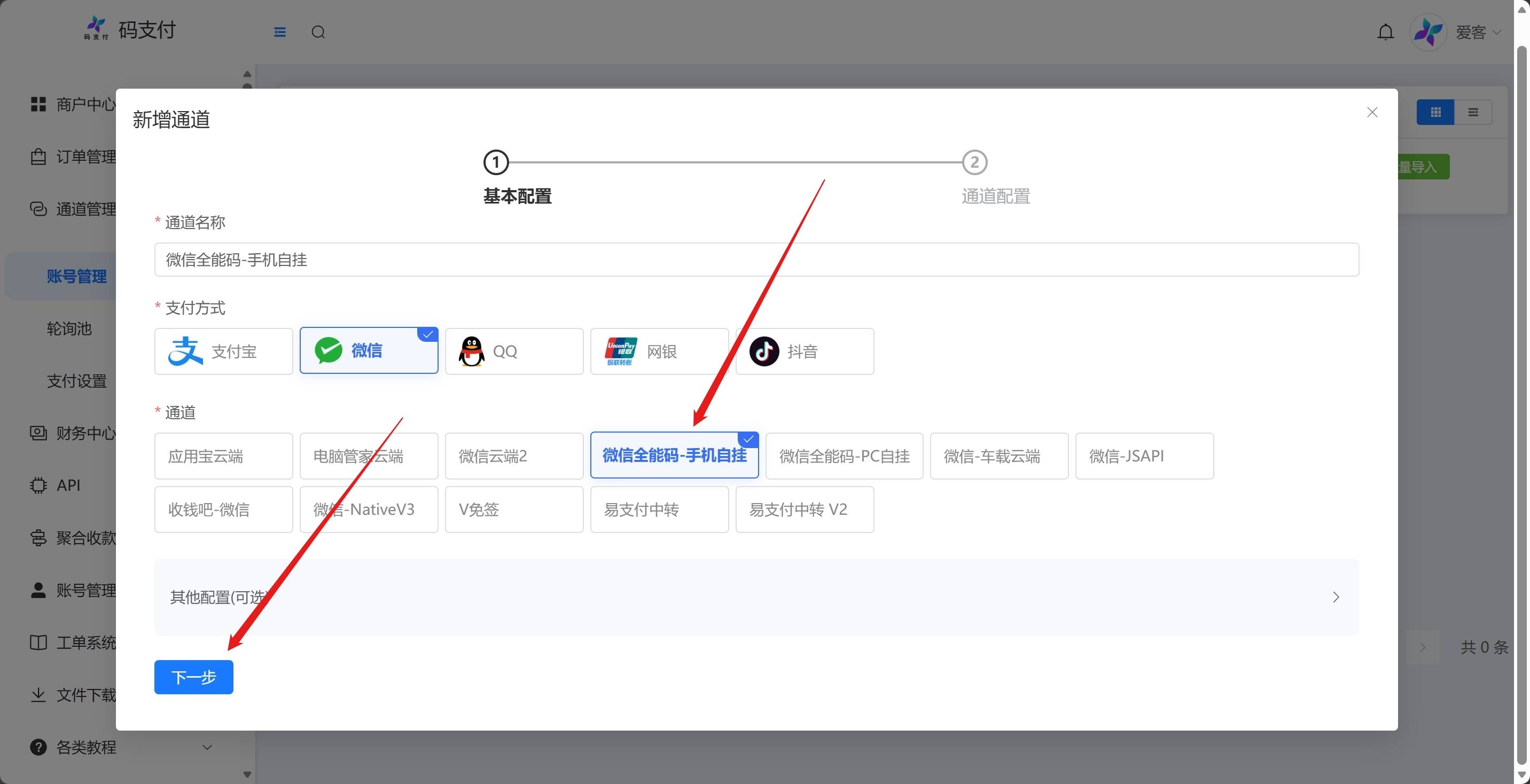Click the 通道名称 input field
The height and width of the screenshot is (784, 1530).
pos(756,260)
